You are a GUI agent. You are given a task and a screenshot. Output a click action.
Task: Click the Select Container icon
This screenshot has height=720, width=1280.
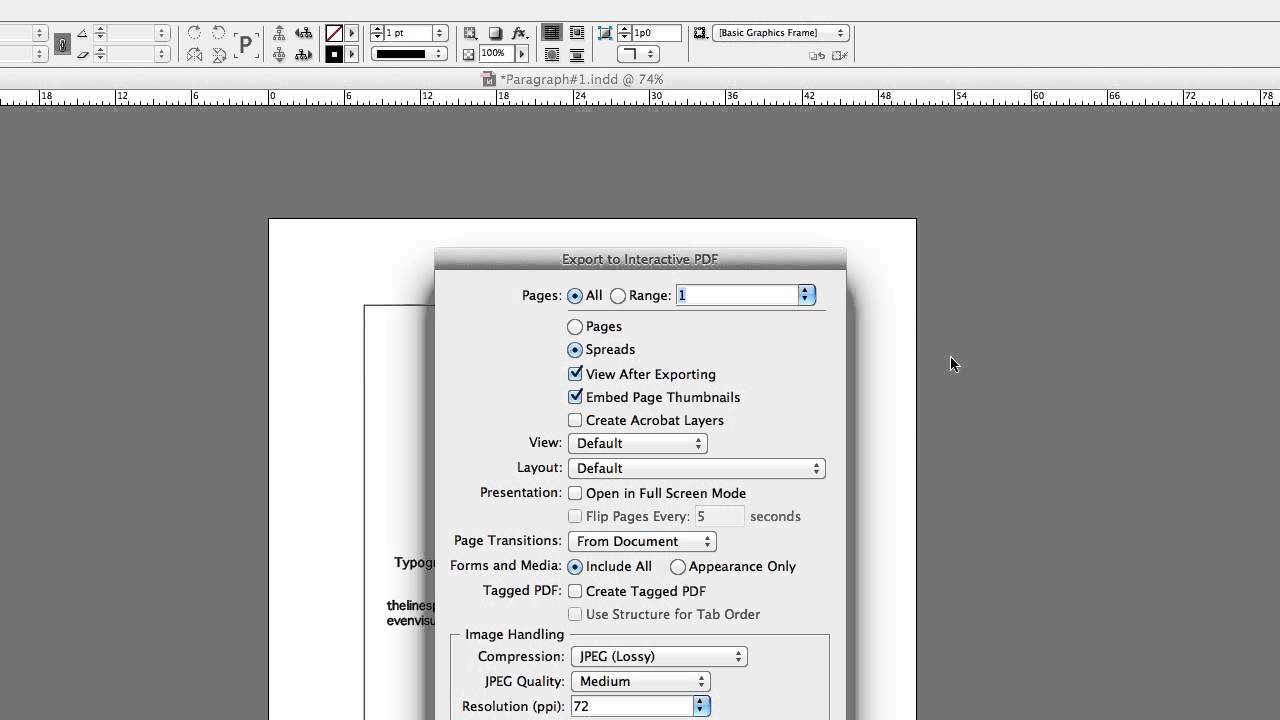tap(279, 33)
